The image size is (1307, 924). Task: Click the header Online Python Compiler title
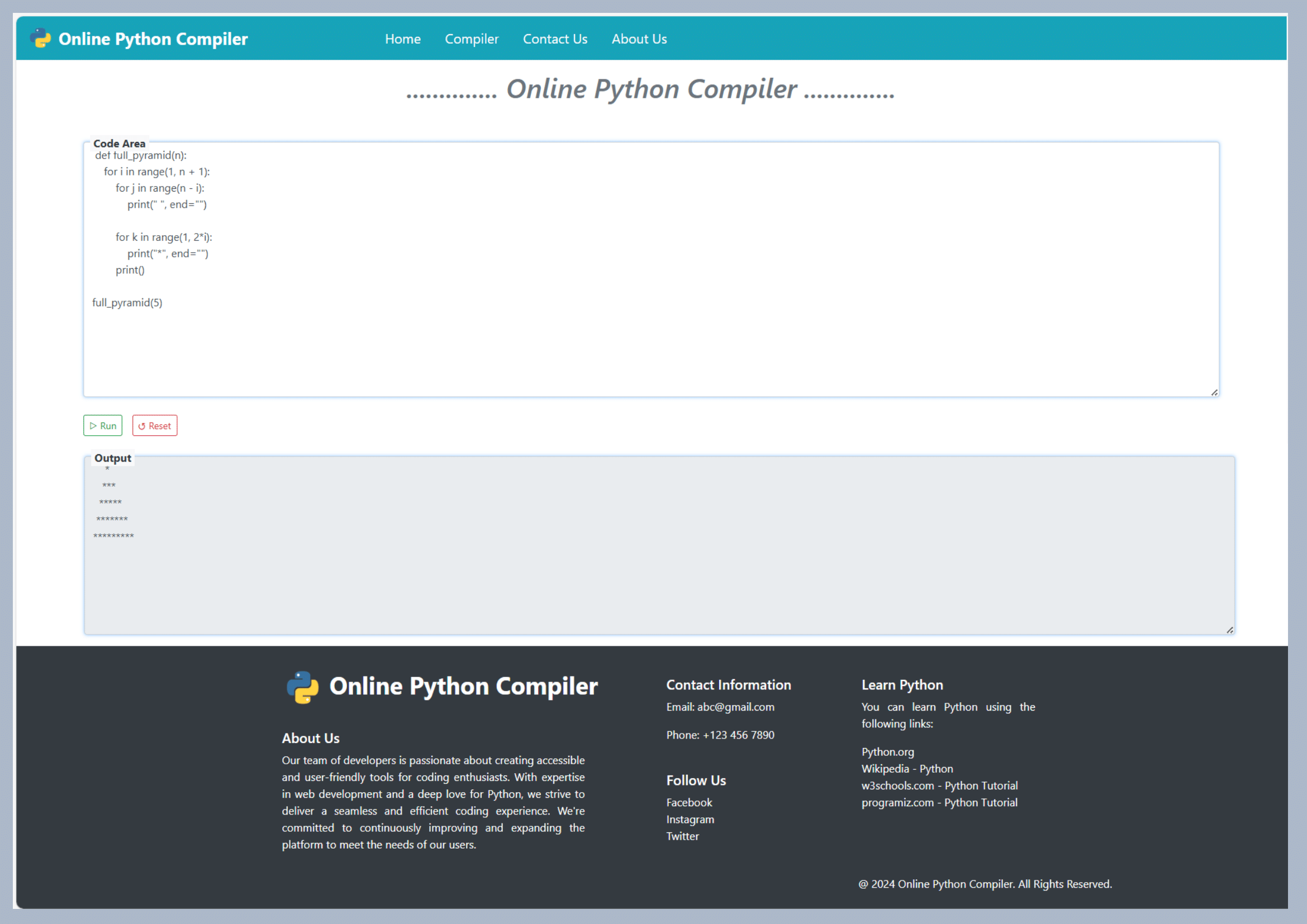point(153,39)
